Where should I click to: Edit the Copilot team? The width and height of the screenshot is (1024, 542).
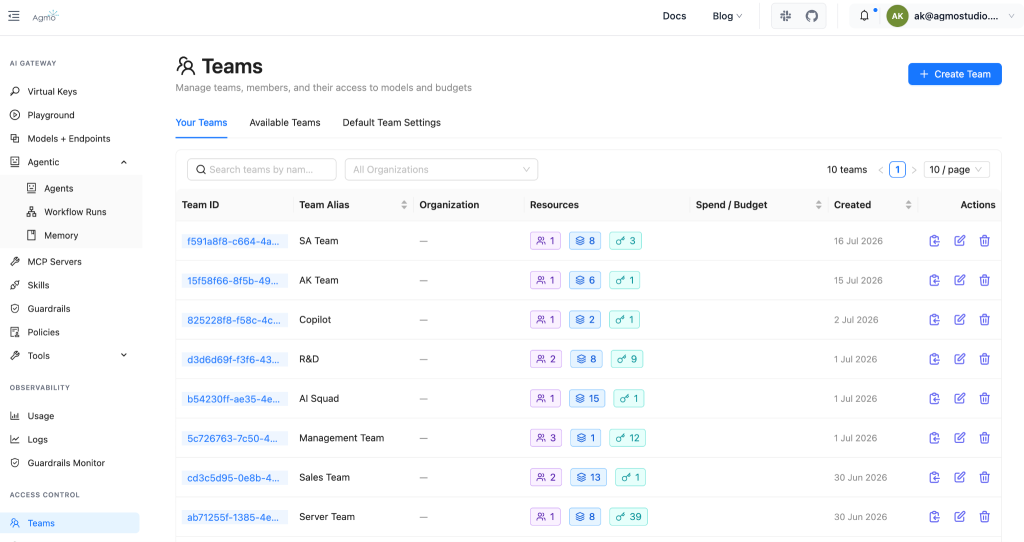[x=959, y=320]
